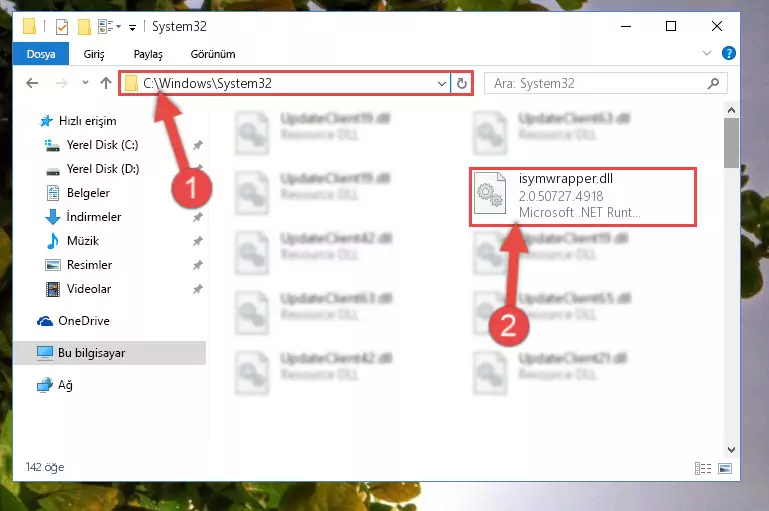Screen dimensions: 769x511
Task: Select OneDrive in the navigation pane
Action: 83,321
